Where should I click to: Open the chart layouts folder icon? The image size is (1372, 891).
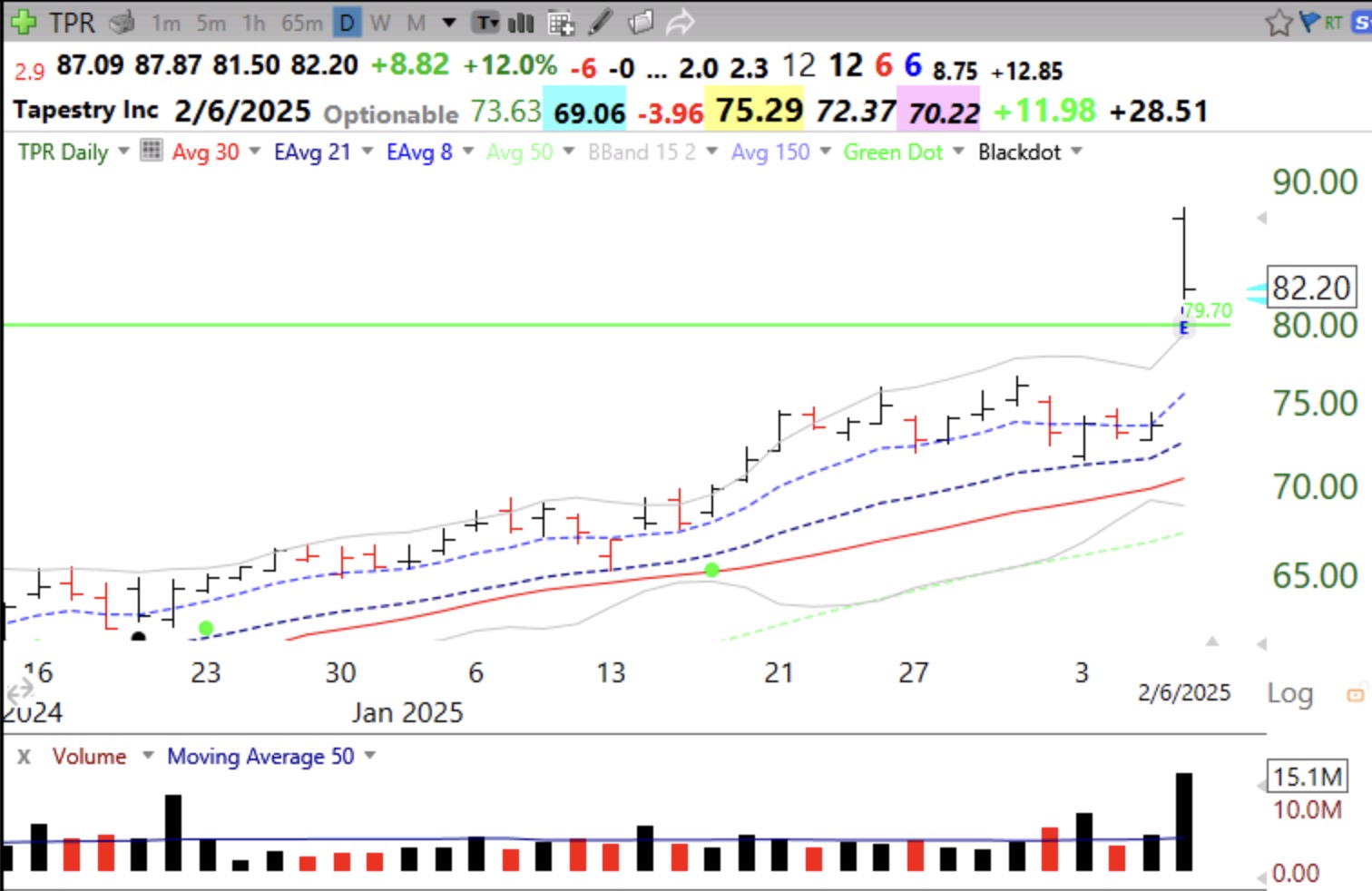pyautogui.click(x=641, y=22)
